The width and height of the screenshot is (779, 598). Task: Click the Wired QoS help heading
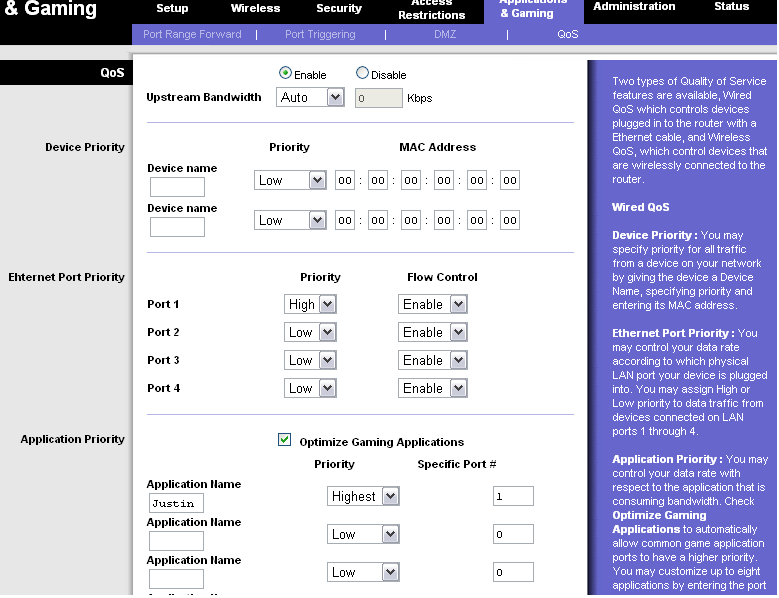(640, 207)
